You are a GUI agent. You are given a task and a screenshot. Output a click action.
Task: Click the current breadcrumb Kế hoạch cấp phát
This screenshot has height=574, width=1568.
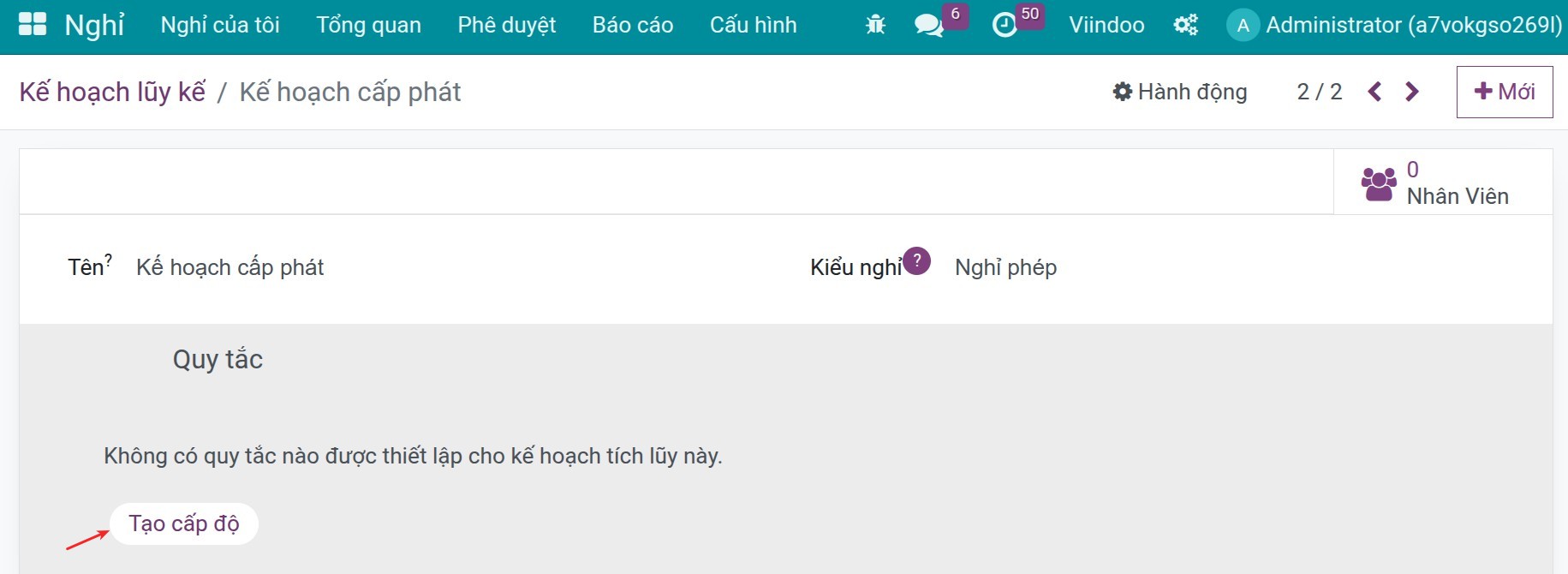pos(350,92)
